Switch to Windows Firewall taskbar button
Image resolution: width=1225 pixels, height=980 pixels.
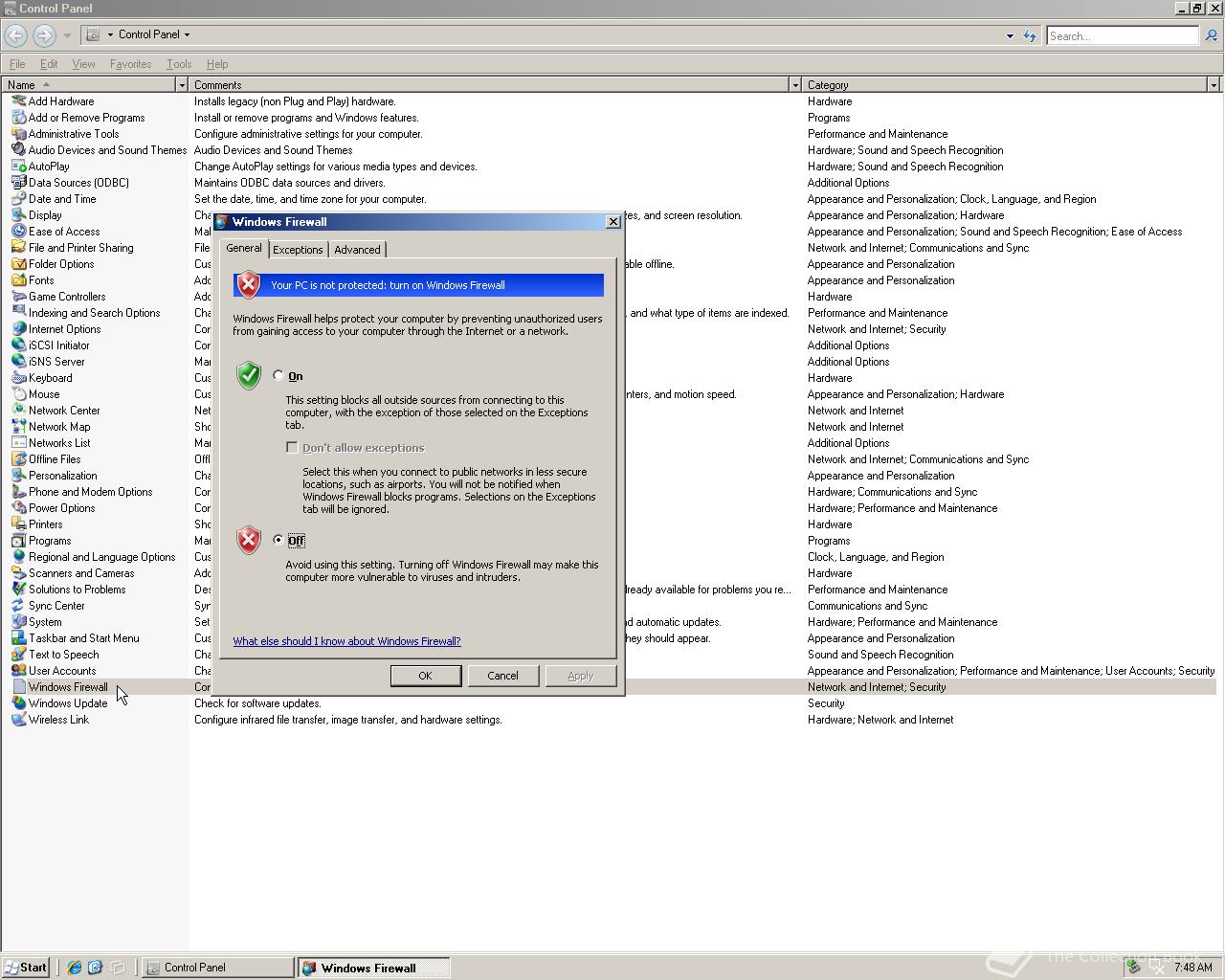click(x=373, y=968)
